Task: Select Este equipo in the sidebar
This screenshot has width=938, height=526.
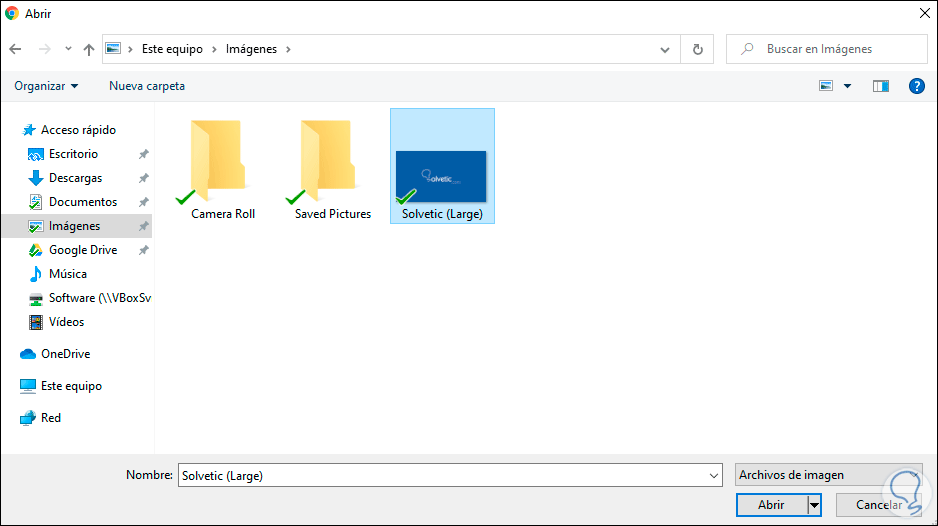Action: pyautogui.click(x=61, y=386)
